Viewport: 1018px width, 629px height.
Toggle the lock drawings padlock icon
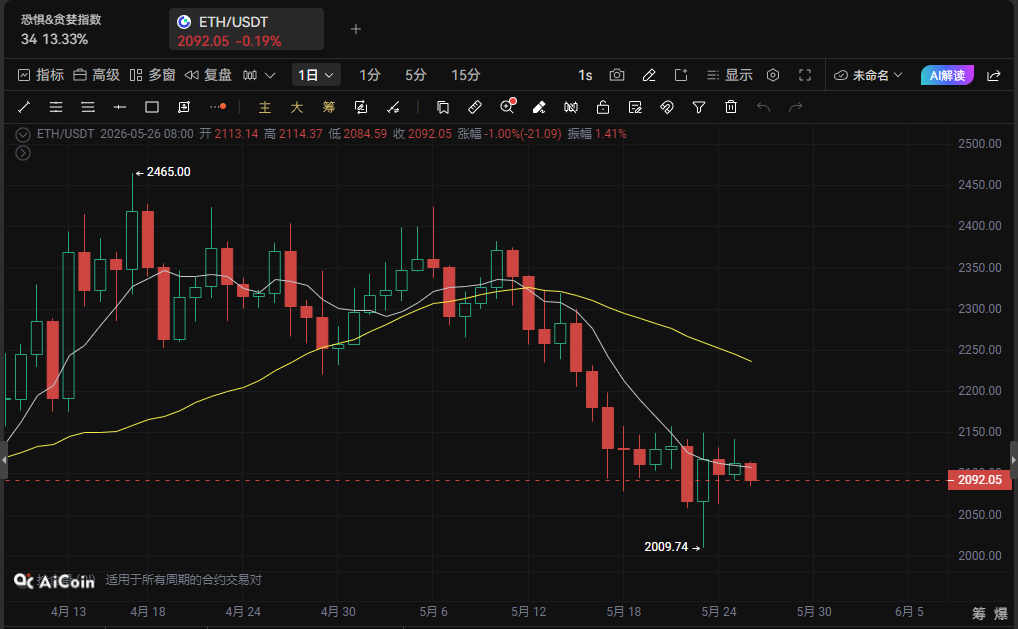(602, 107)
